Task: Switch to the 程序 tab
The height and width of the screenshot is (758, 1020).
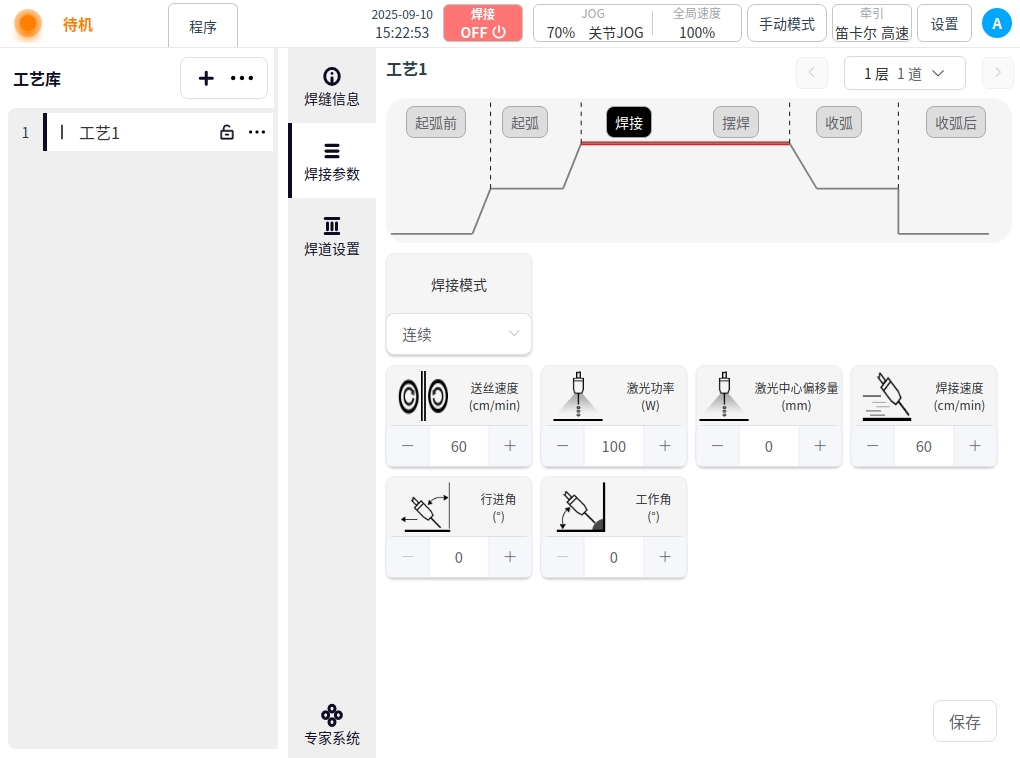Action: click(x=203, y=26)
